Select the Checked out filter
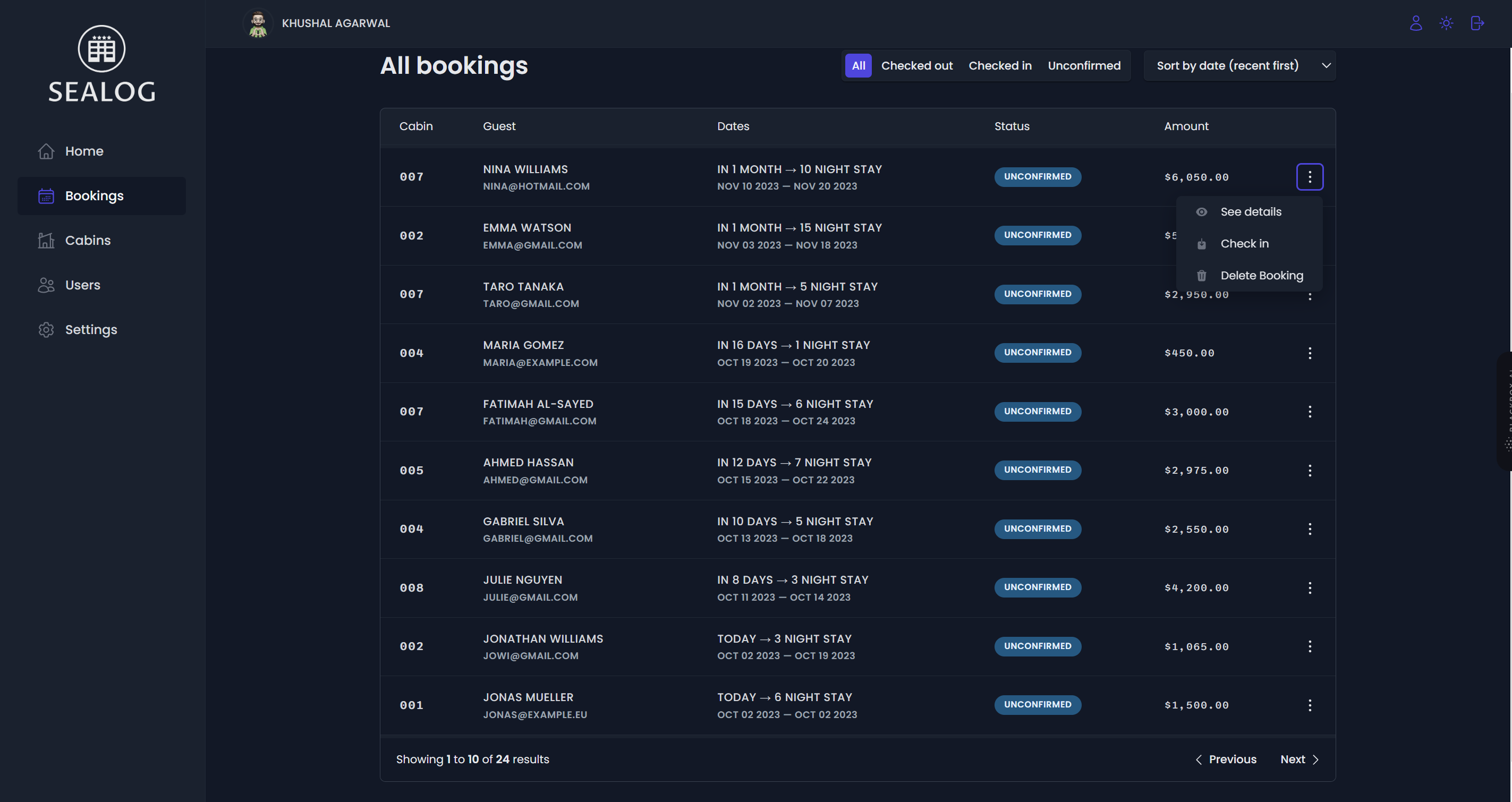This screenshot has width=1512, height=802. [x=916, y=66]
